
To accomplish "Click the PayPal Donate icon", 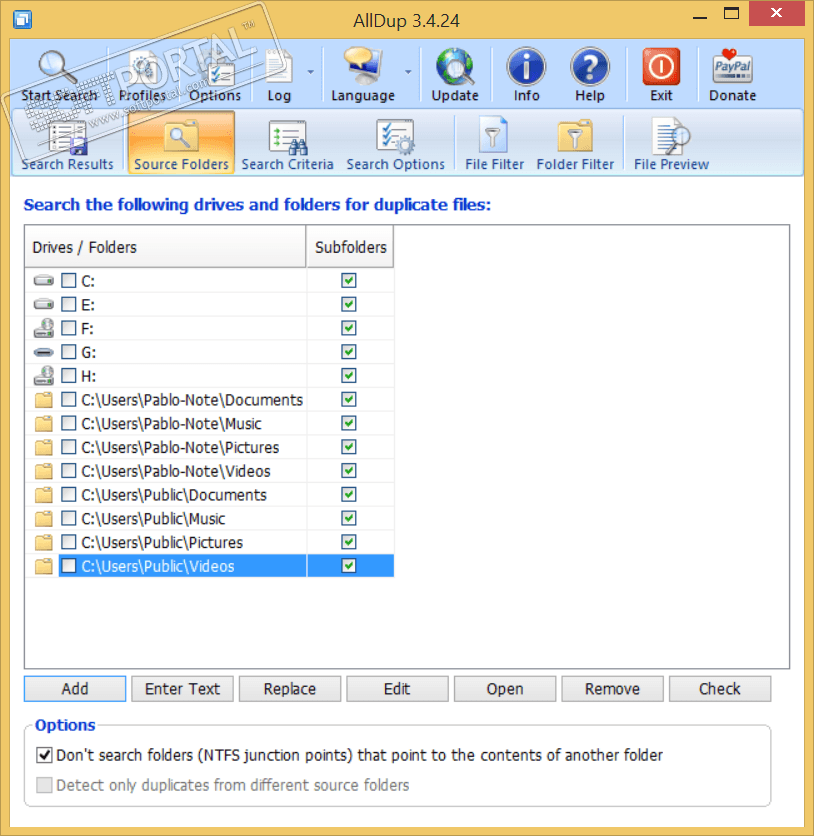I will pos(732,66).
